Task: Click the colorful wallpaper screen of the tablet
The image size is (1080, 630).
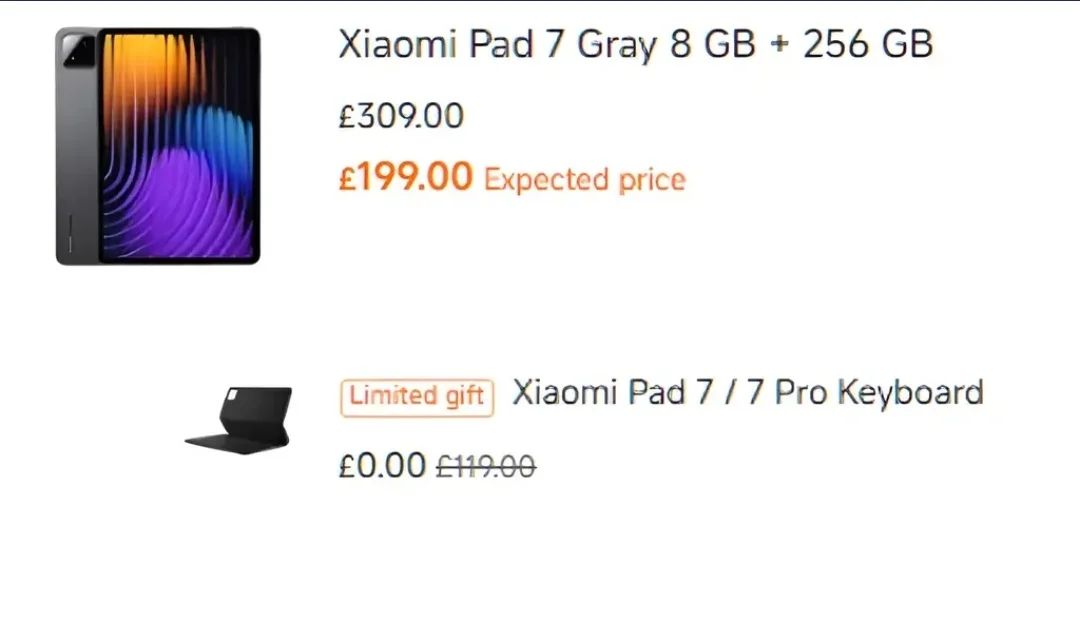Action: pos(180,146)
